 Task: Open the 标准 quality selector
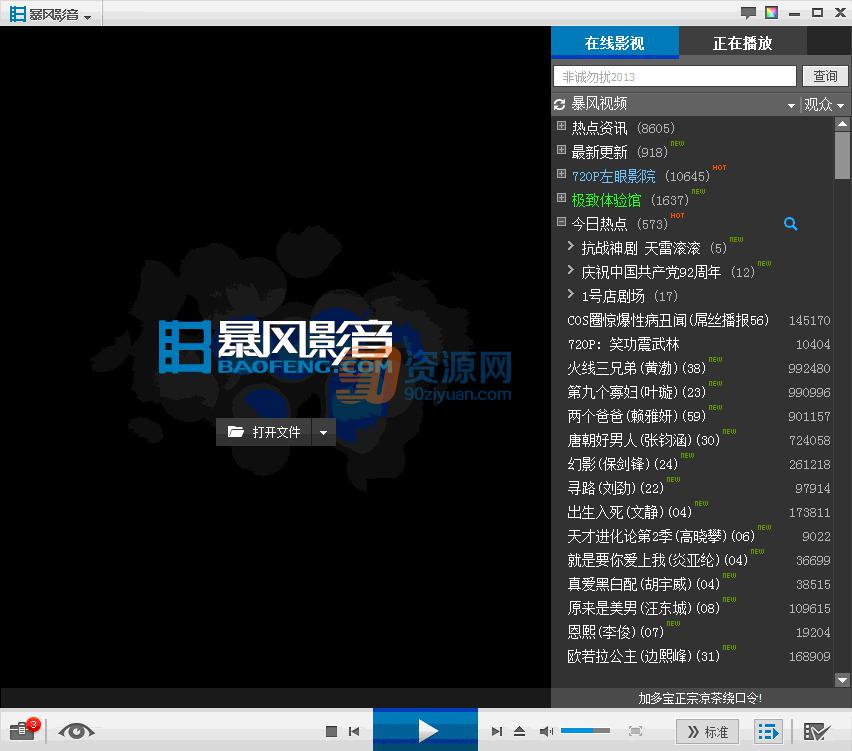click(707, 731)
